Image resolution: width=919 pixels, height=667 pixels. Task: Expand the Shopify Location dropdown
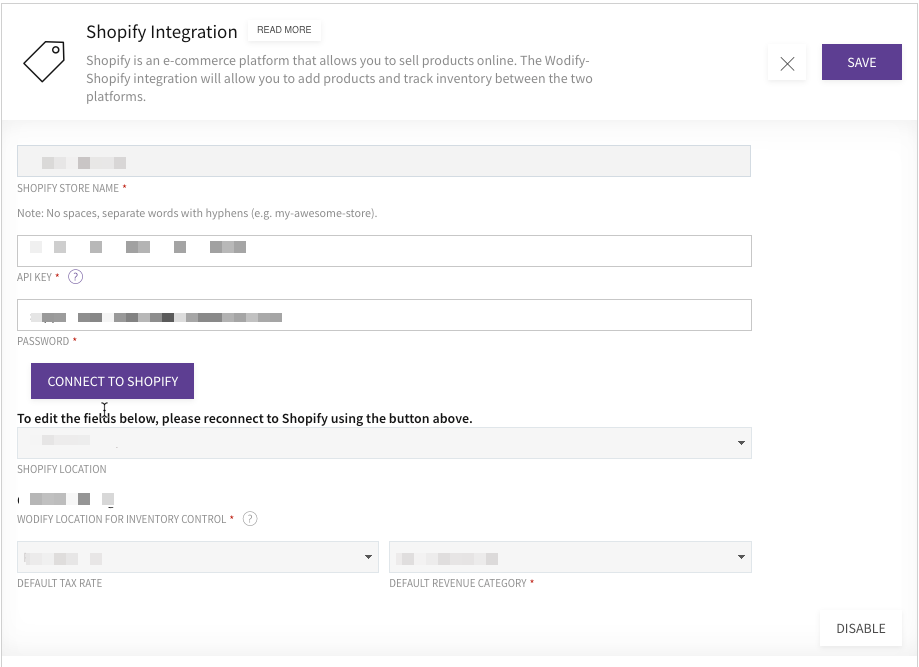point(384,443)
